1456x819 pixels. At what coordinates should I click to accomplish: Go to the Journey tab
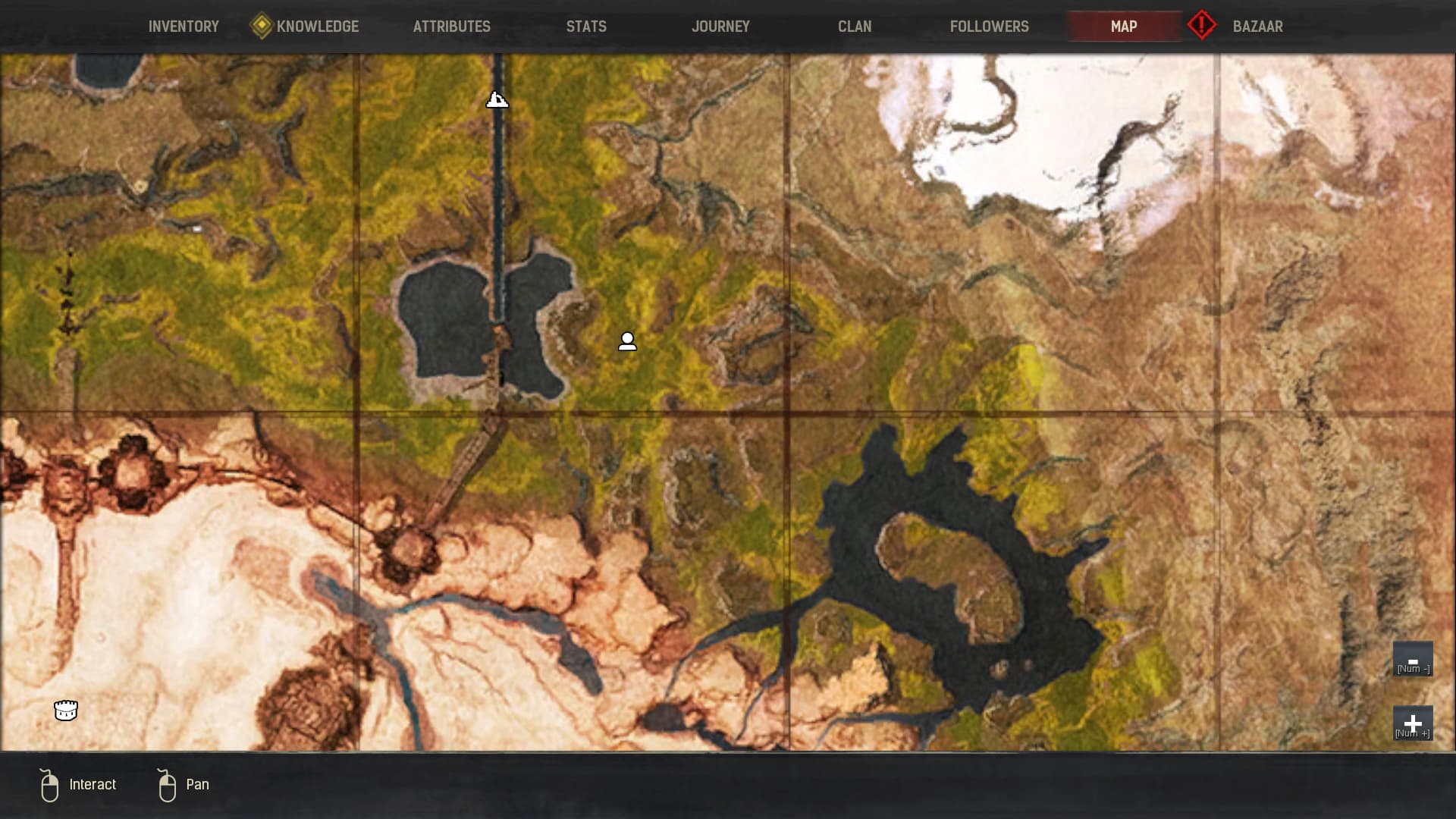point(720,27)
